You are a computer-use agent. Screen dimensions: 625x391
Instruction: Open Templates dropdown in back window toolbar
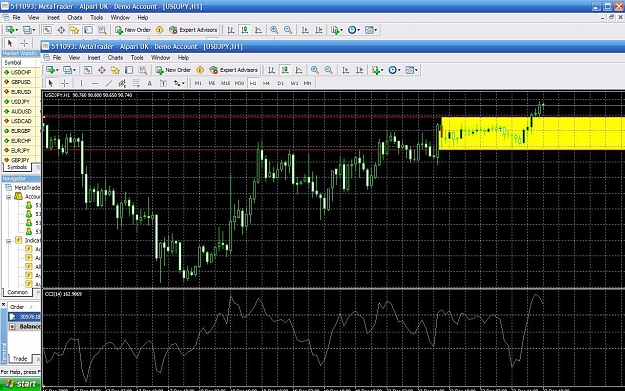coord(371,30)
